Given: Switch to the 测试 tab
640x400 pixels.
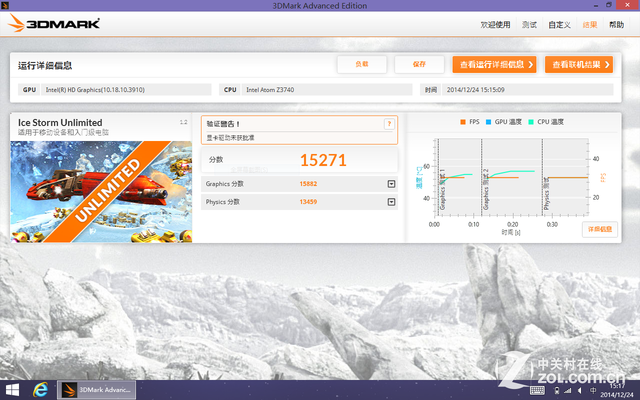Looking at the screenshot, I should [x=529, y=25].
